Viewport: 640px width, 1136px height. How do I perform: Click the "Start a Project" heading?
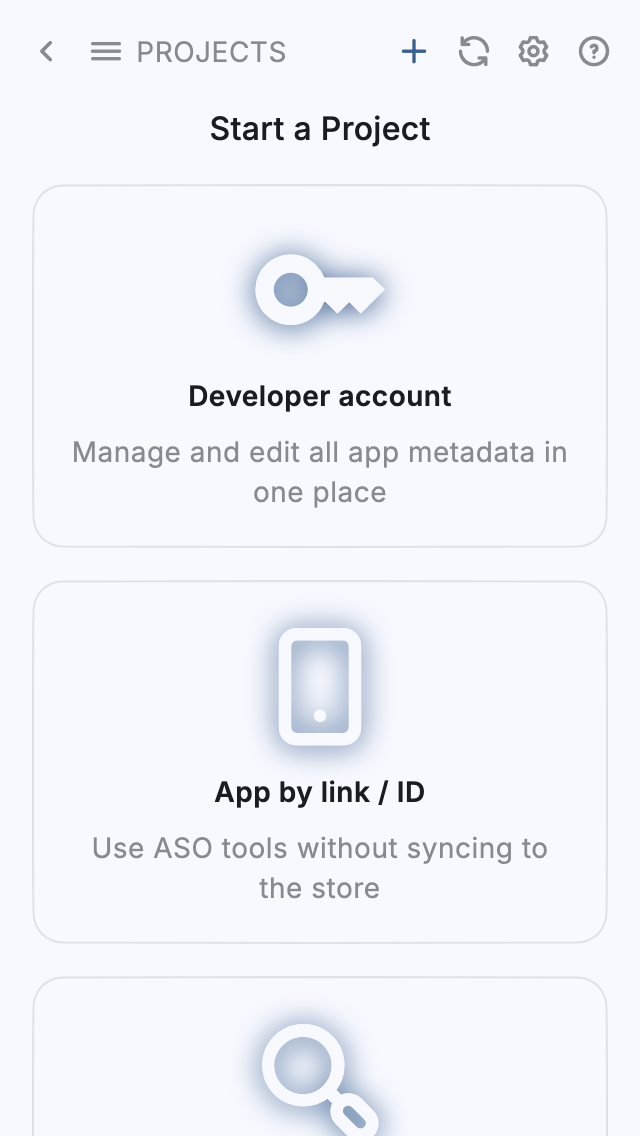[x=320, y=129]
